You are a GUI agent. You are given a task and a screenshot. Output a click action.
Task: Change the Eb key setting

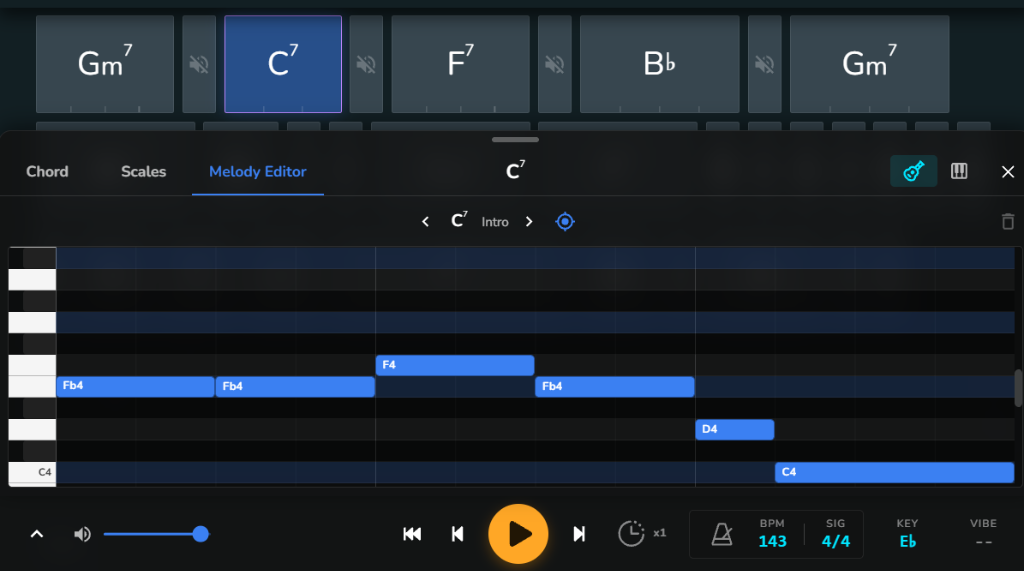[x=908, y=542]
